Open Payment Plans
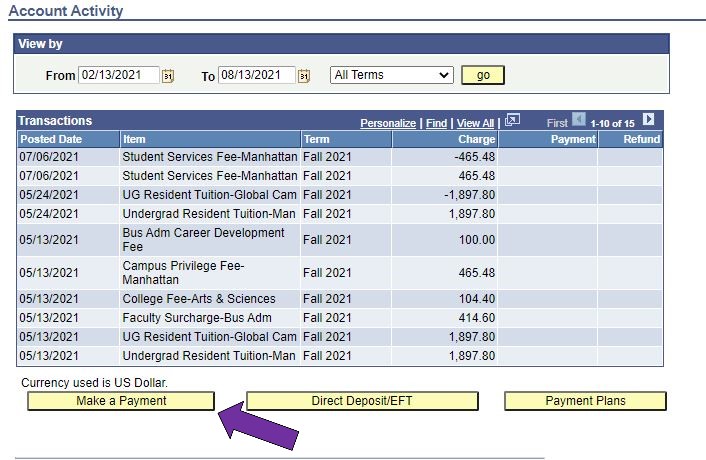706x460 pixels. (x=585, y=401)
